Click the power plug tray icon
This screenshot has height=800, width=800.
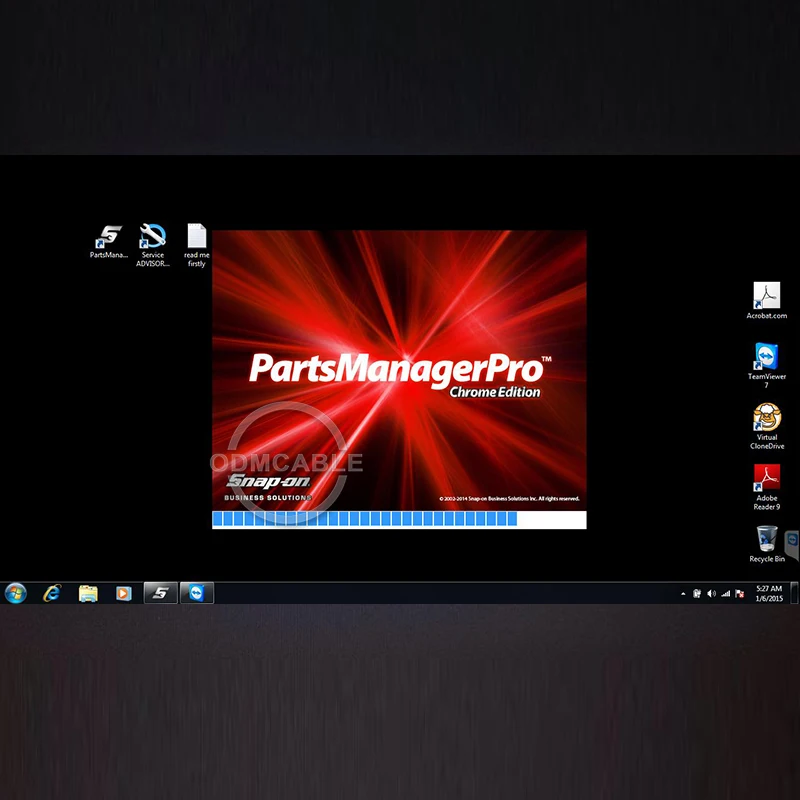coord(697,593)
